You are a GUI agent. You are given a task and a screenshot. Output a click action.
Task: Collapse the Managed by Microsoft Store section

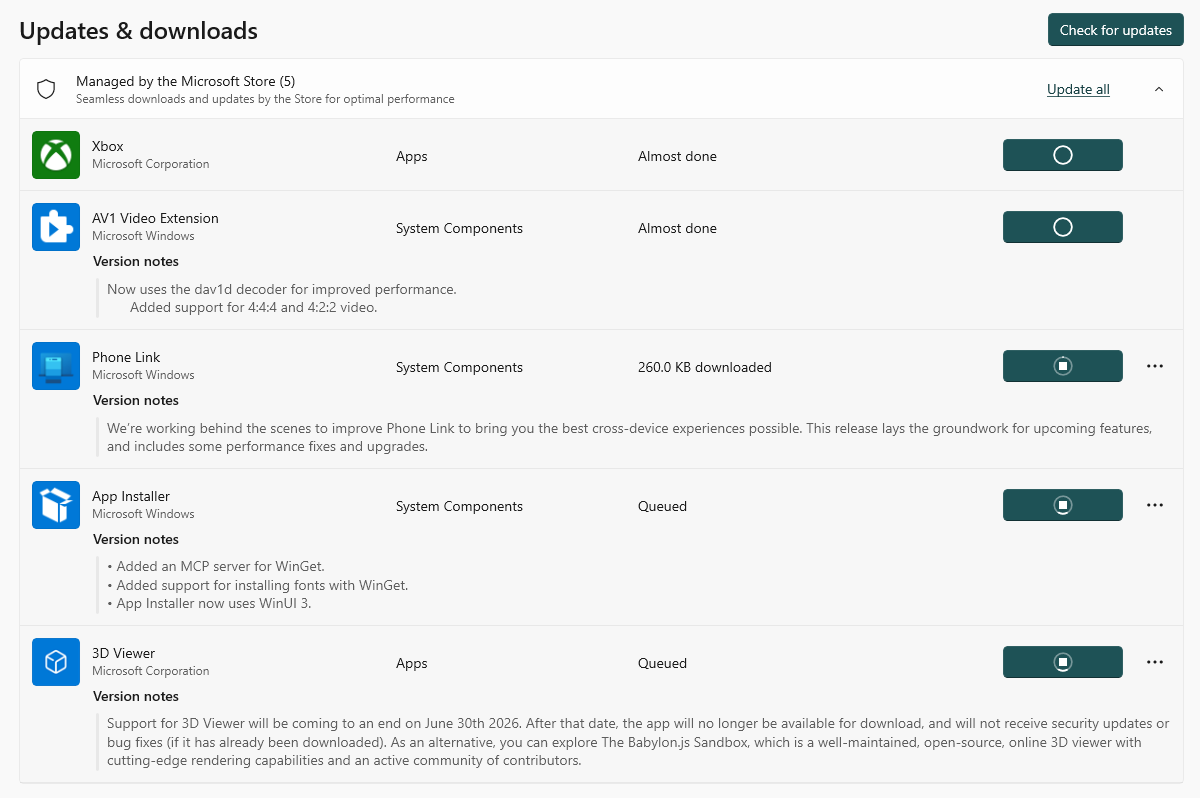point(1159,89)
